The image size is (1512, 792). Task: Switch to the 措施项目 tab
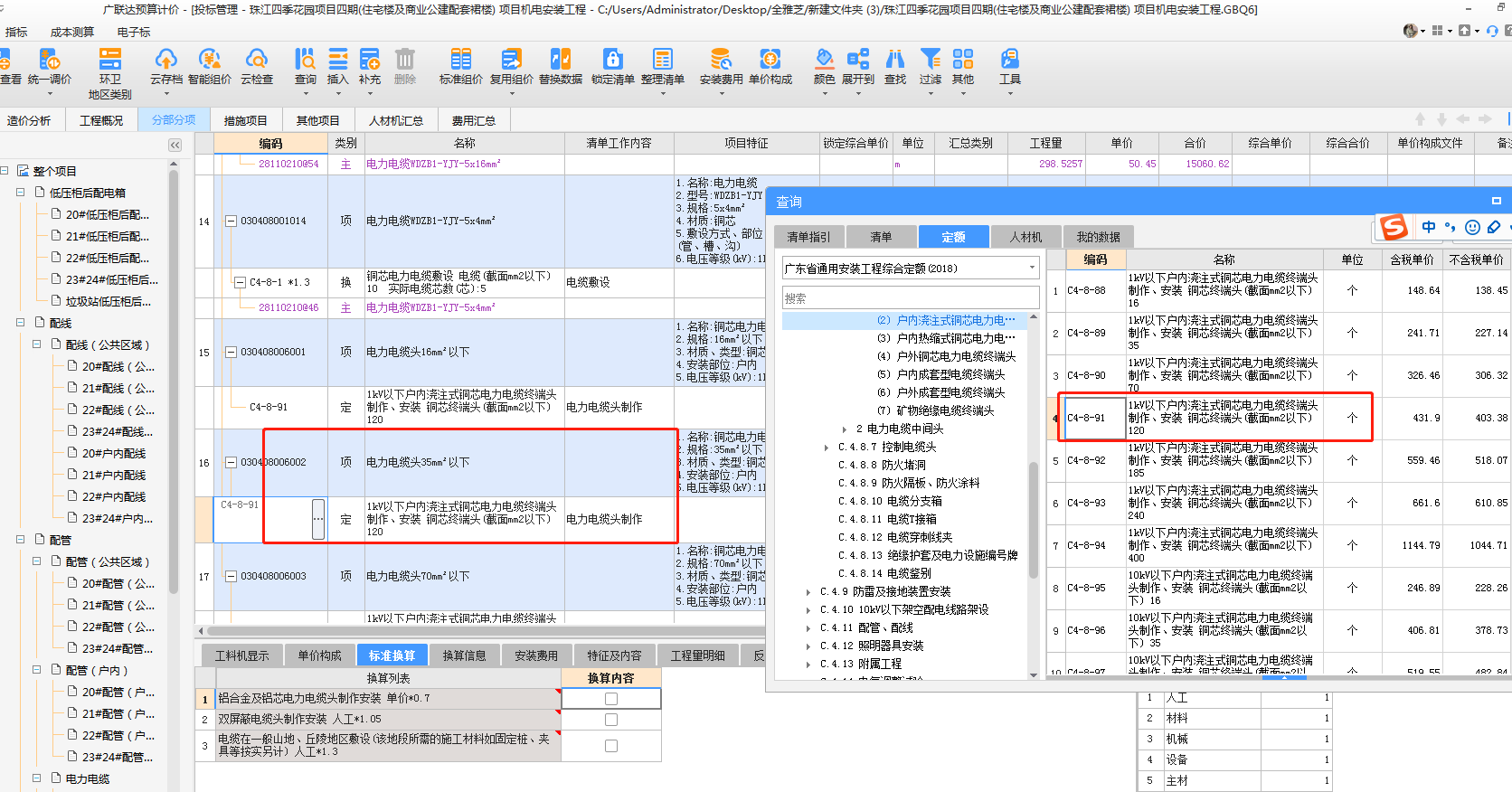pyautogui.click(x=246, y=120)
